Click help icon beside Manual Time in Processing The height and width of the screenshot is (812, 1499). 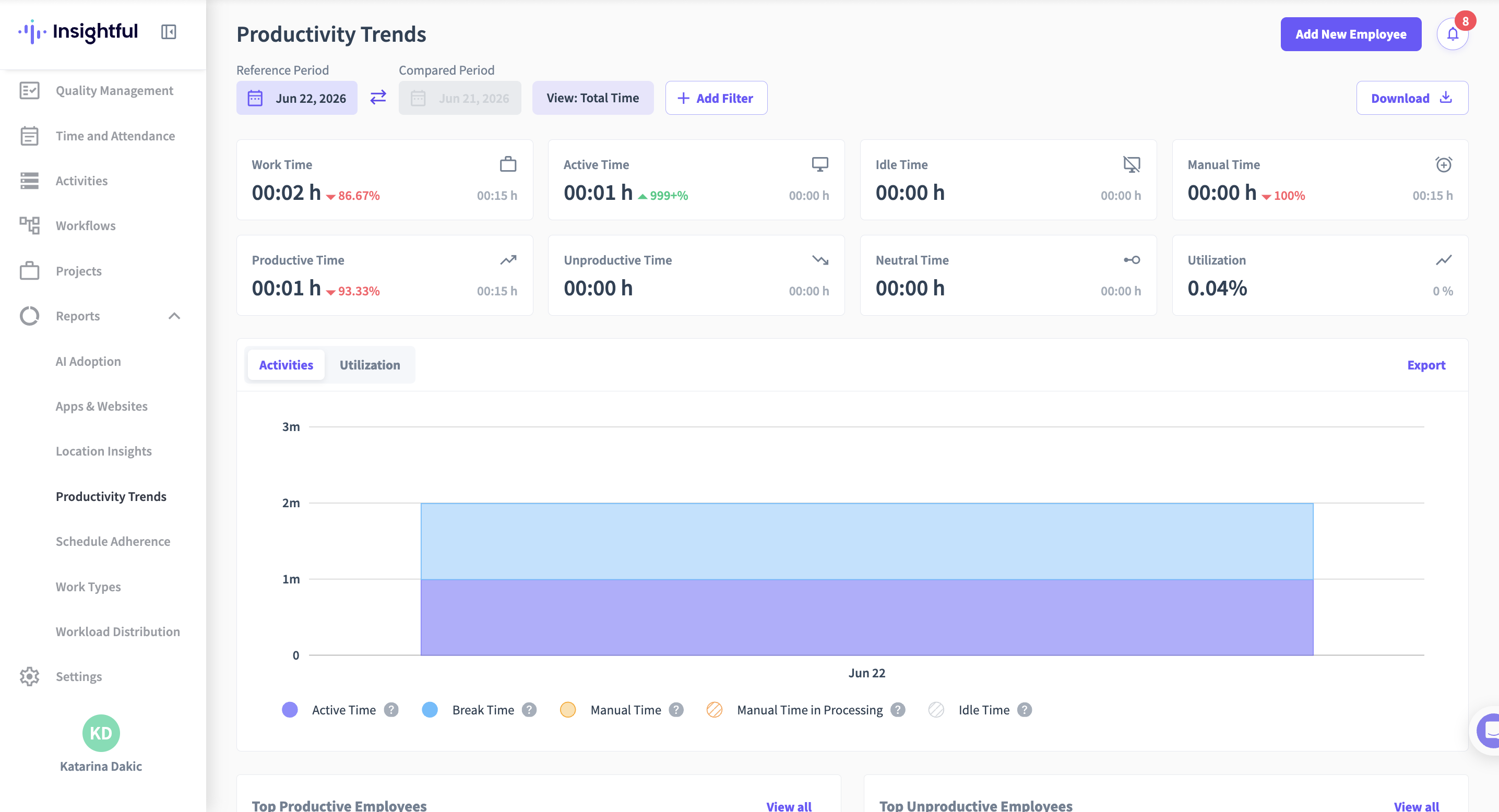tap(898, 710)
